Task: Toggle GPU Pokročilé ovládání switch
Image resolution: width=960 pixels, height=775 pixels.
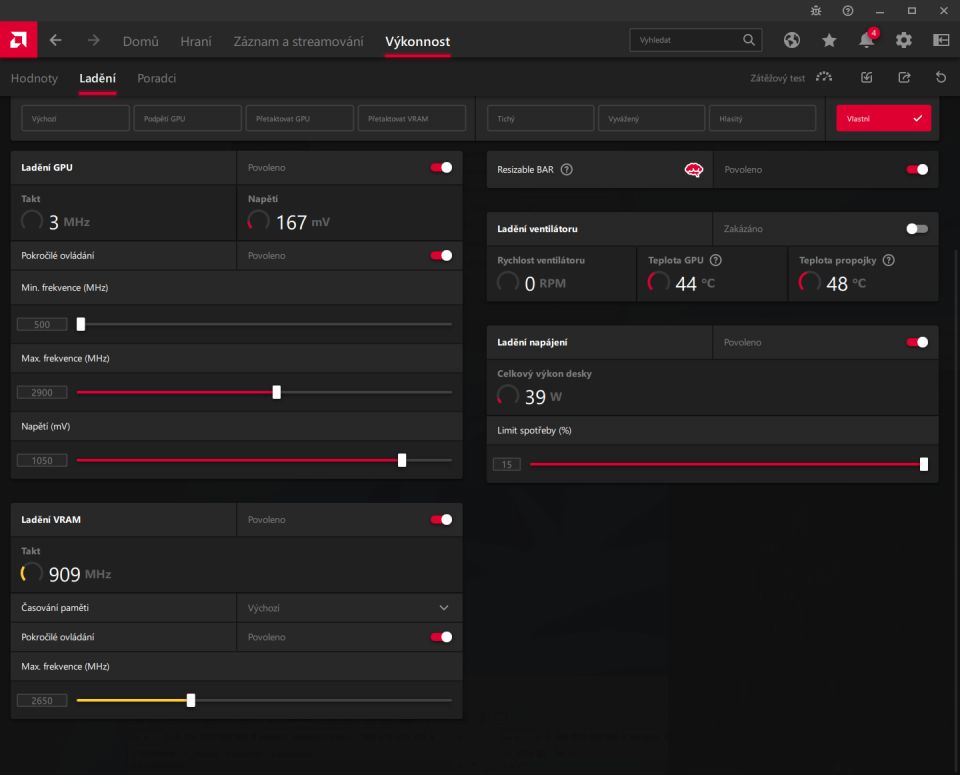Action: 441,256
